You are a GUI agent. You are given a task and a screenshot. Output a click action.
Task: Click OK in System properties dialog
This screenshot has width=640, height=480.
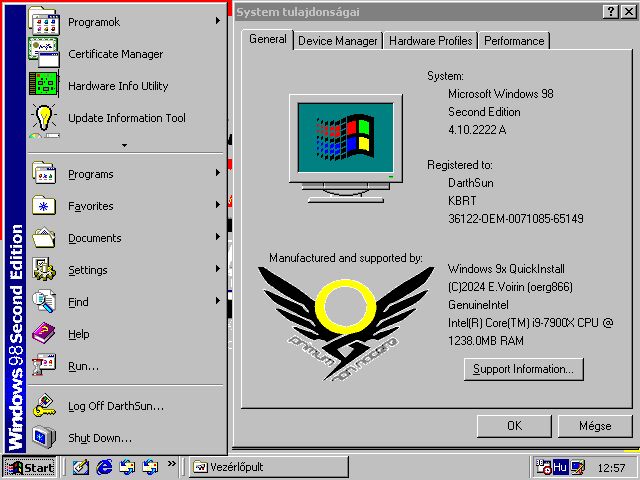(x=514, y=426)
